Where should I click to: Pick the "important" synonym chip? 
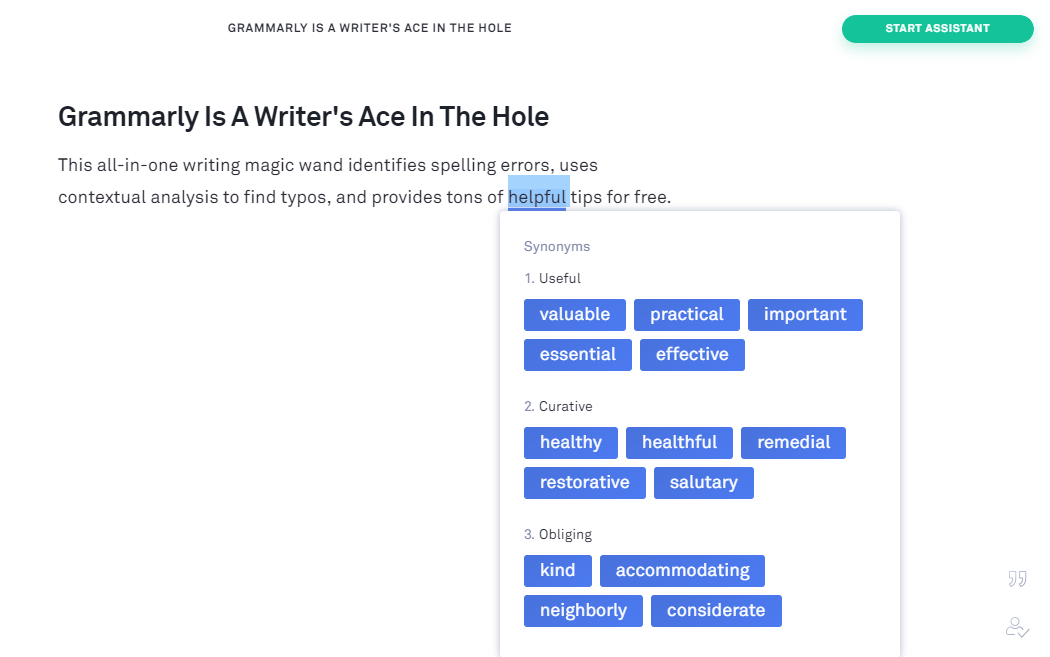805,315
